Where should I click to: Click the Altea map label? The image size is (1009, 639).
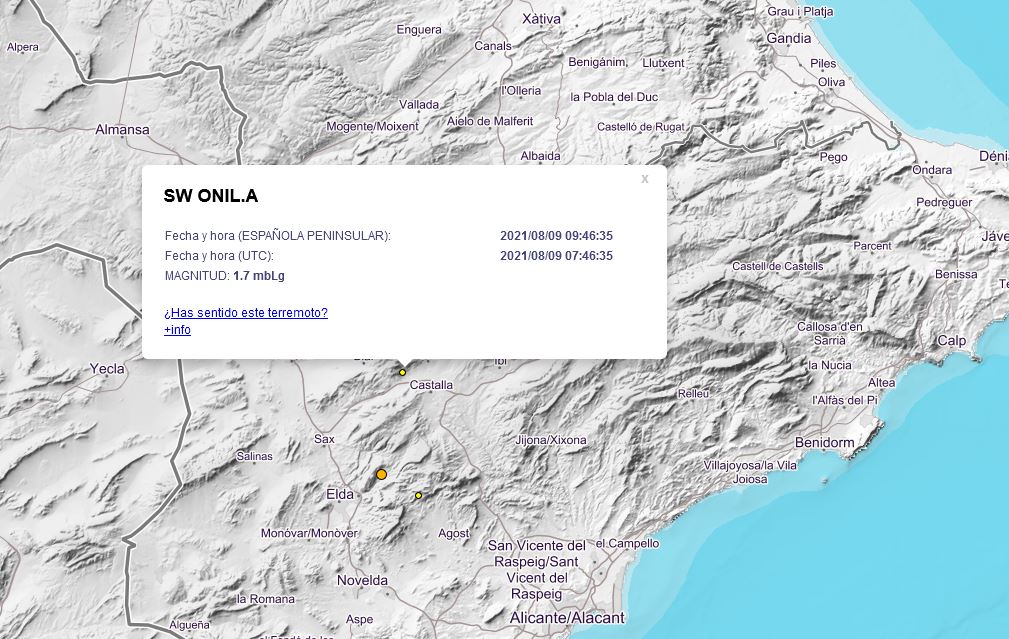click(882, 382)
